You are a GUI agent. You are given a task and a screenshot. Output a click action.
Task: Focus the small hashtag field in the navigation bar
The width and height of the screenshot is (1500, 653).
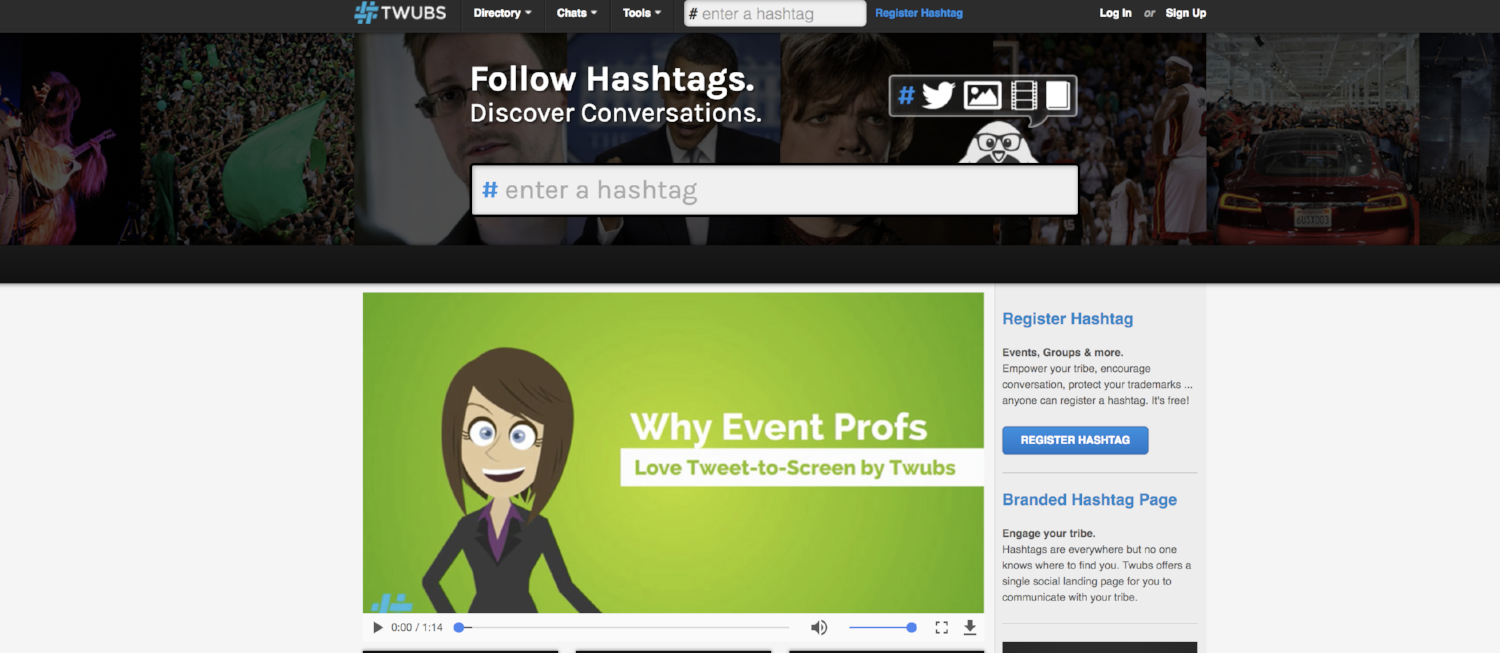pyautogui.click(x=775, y=14)
